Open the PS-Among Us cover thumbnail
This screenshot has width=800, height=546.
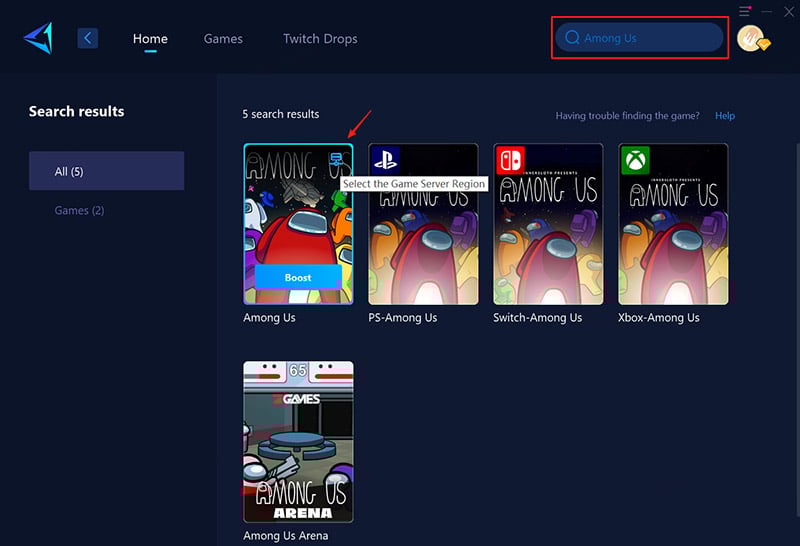423,224
